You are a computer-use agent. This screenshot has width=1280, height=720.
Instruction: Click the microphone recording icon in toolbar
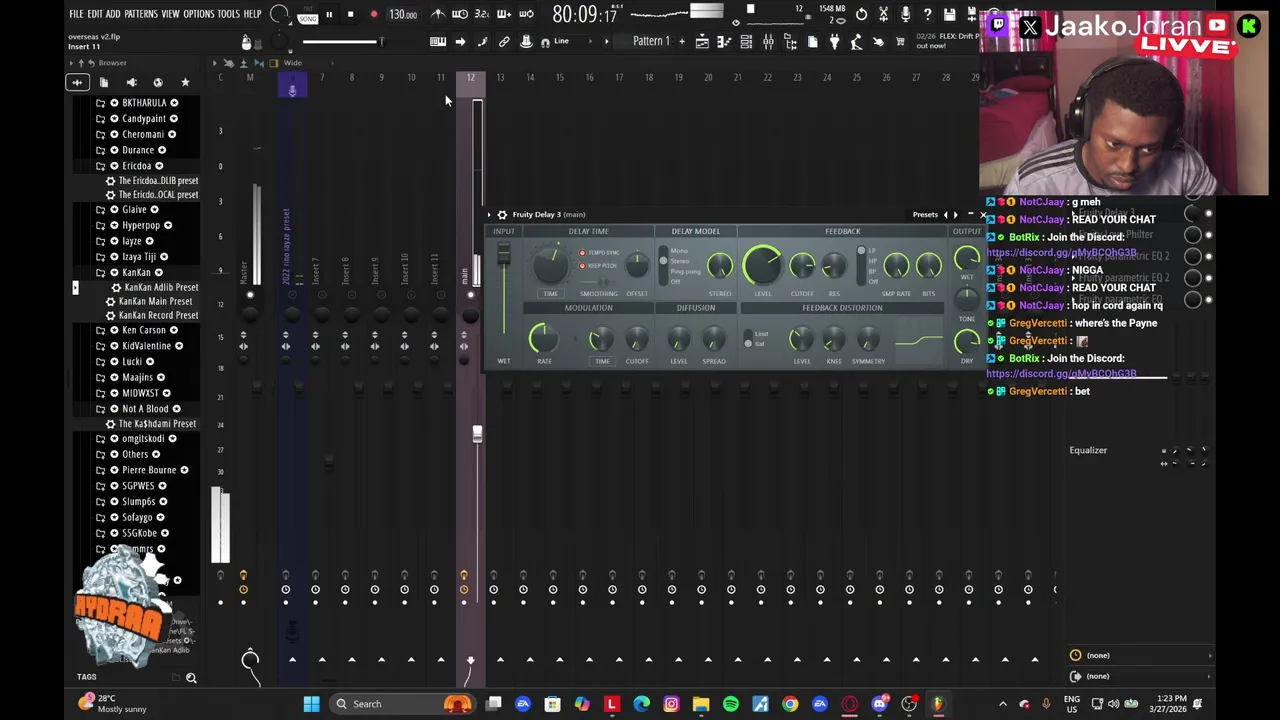click(905, 14)
